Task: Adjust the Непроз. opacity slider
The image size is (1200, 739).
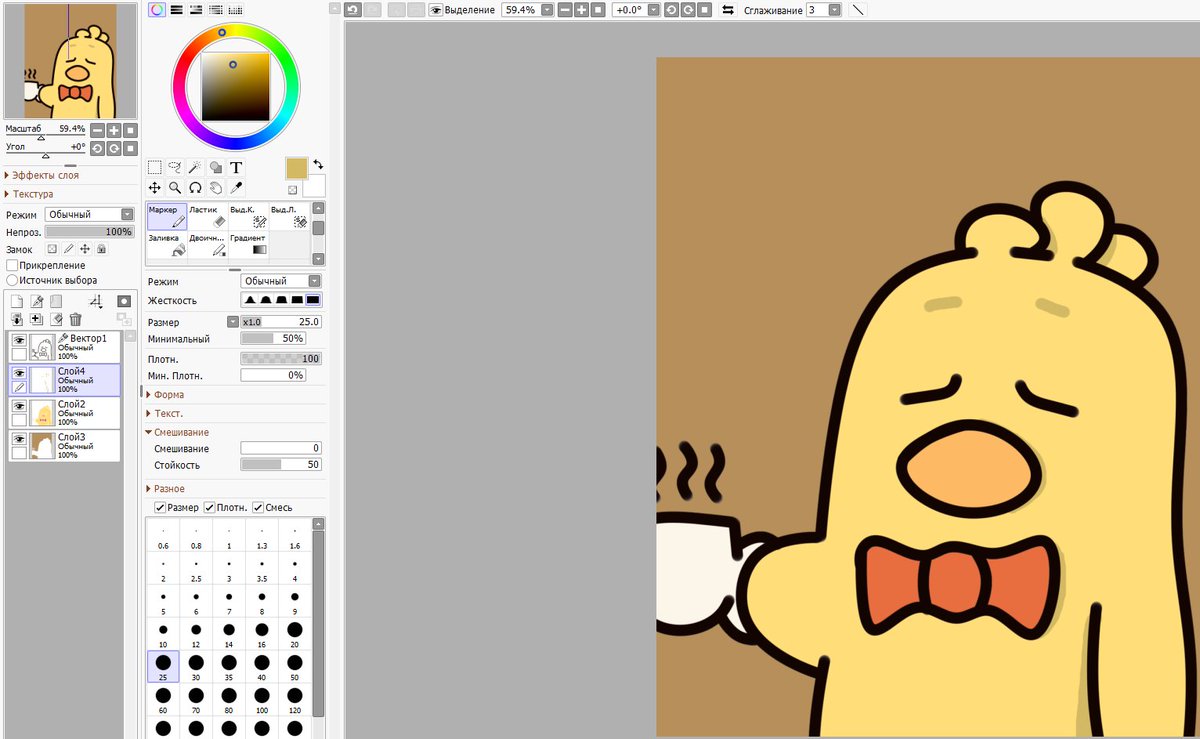Action: 89,232
